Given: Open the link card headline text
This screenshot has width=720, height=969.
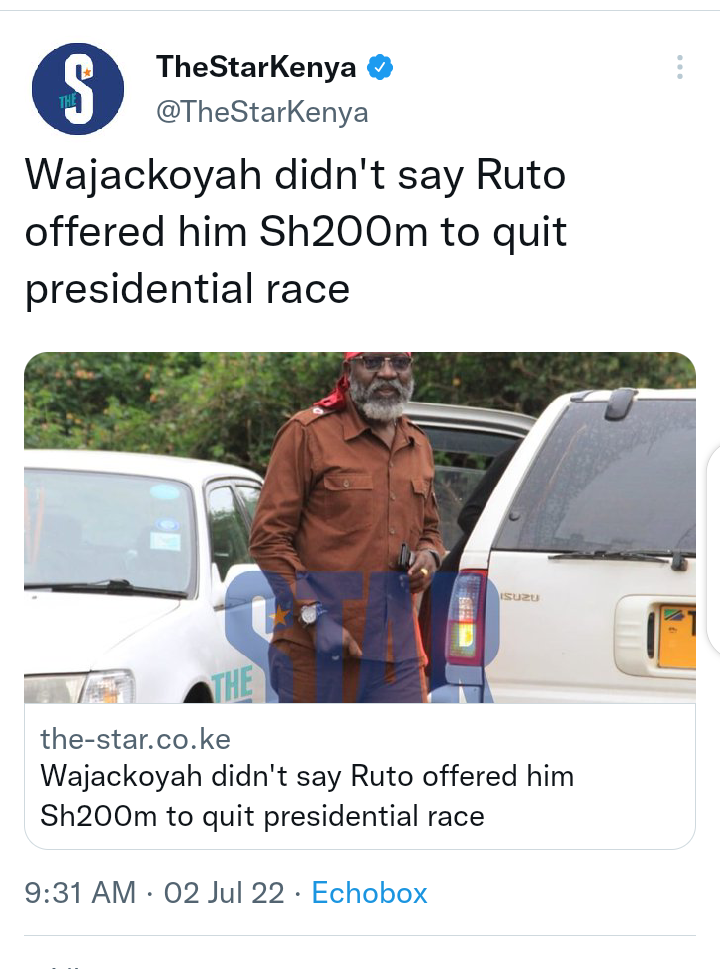Looking at the screenshot, I should [307, 796].
